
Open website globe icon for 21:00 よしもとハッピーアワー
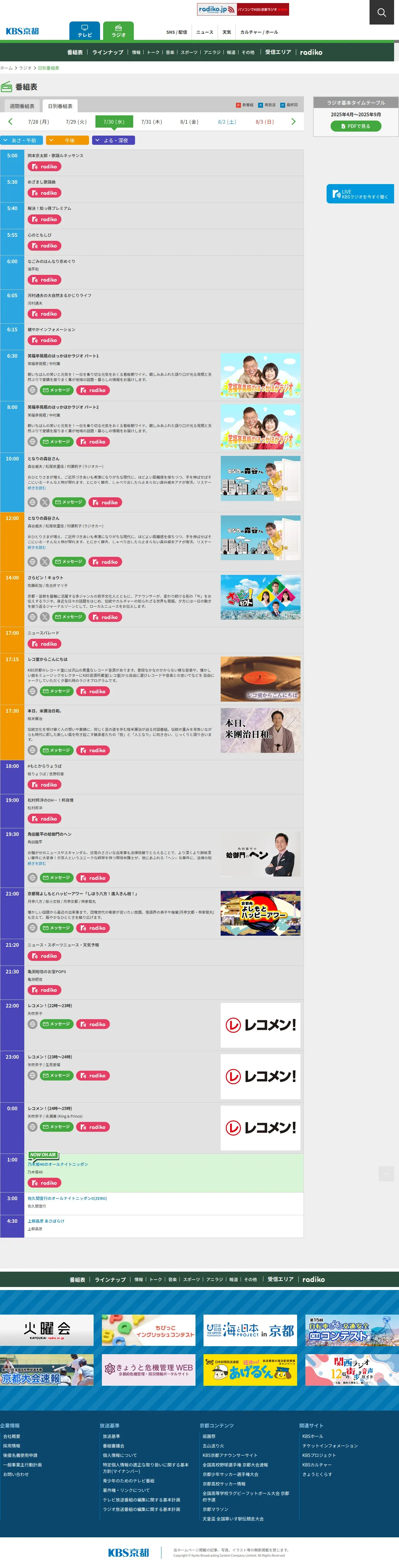(33, 928)
